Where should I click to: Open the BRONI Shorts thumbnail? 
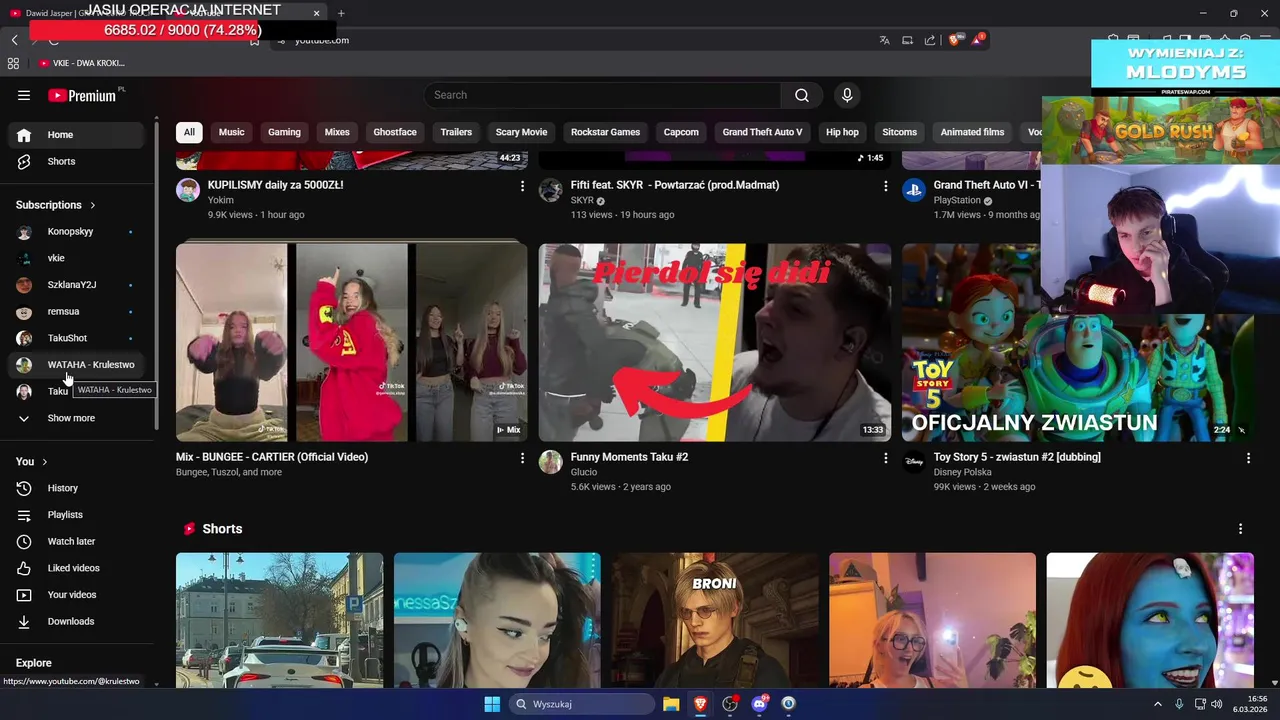coord(715,620)
